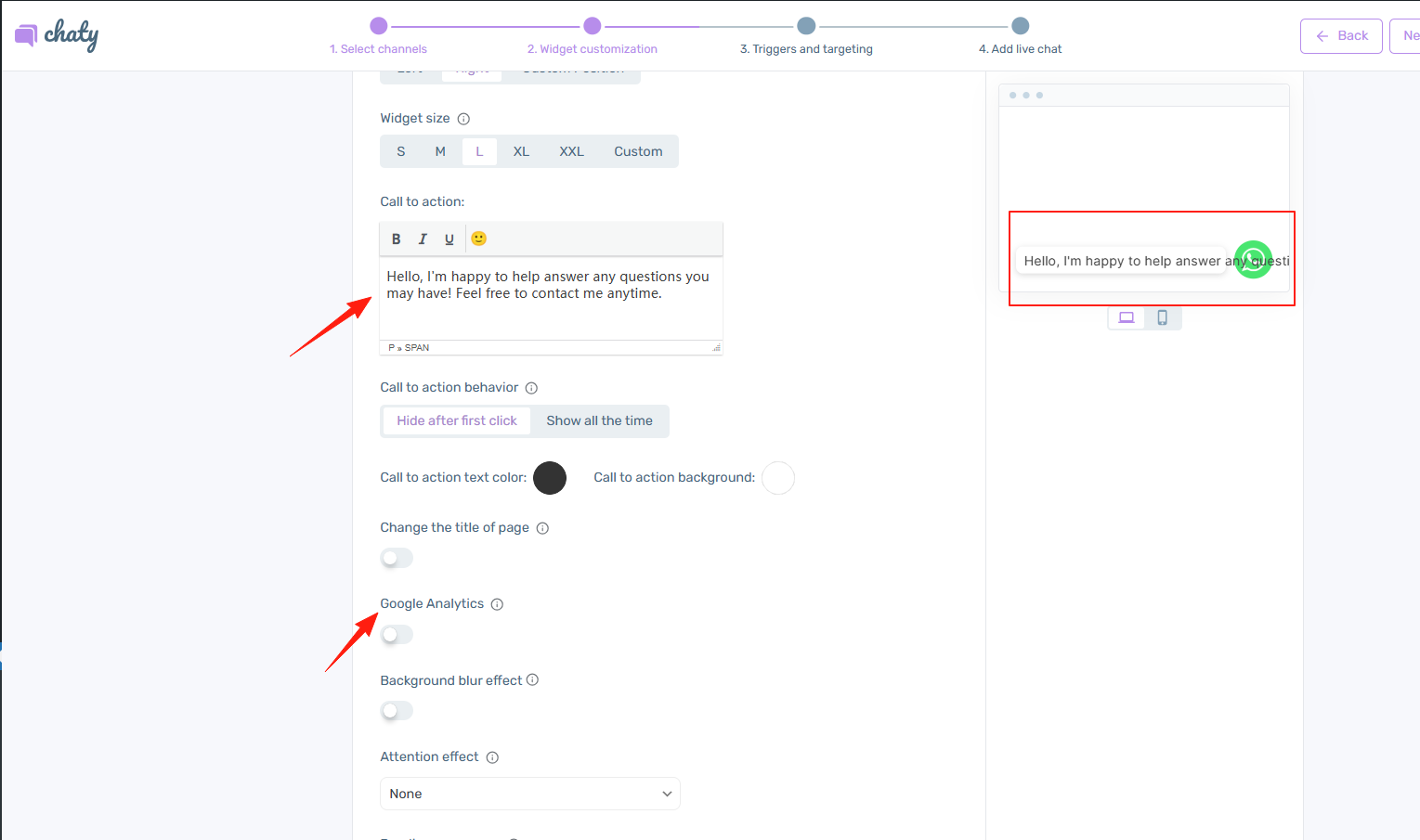Click the Call to action behavior info icon
The height and width of the screenshot is (840, 1420).
tap(531, 388)
